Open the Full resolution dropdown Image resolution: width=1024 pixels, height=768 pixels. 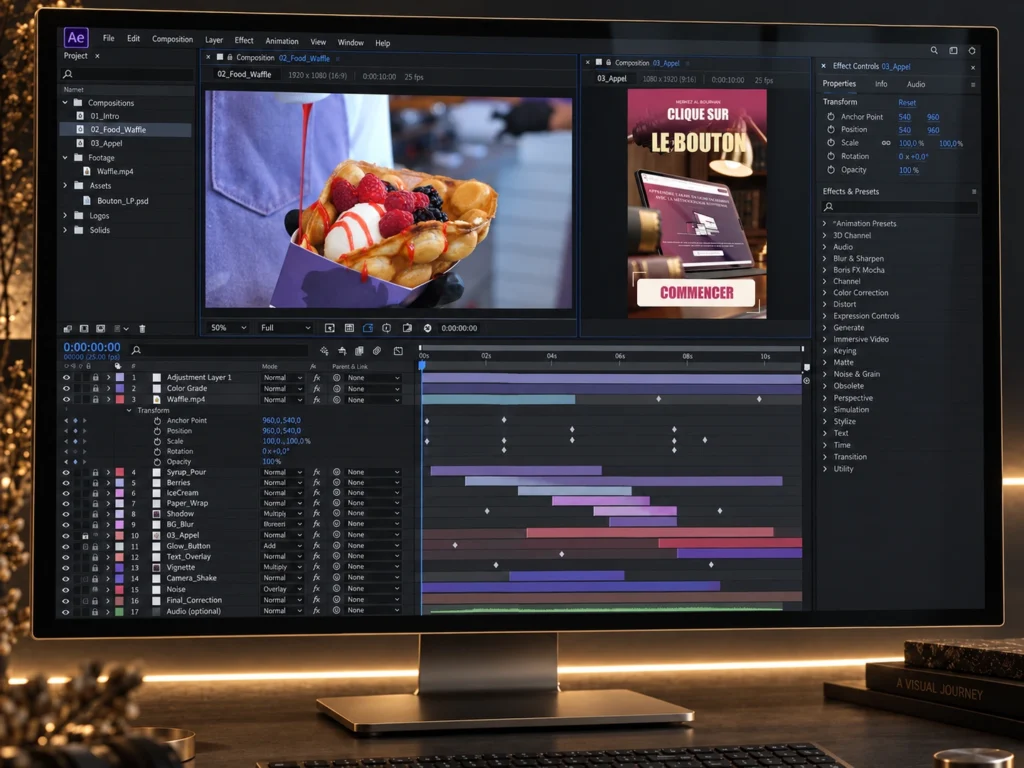pos(285,328)
